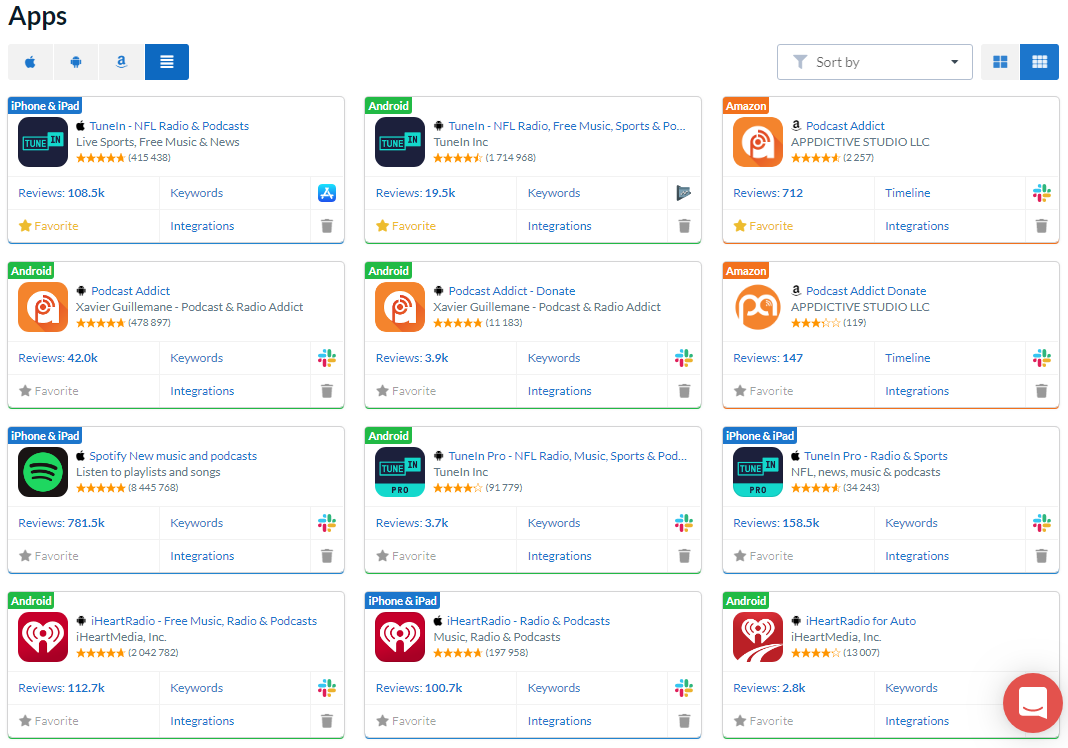Image resolution: width=1068 pixels, height=748 pixels.
Task: Delete Android Podcast Addict card
Action: tap(327, 390)
